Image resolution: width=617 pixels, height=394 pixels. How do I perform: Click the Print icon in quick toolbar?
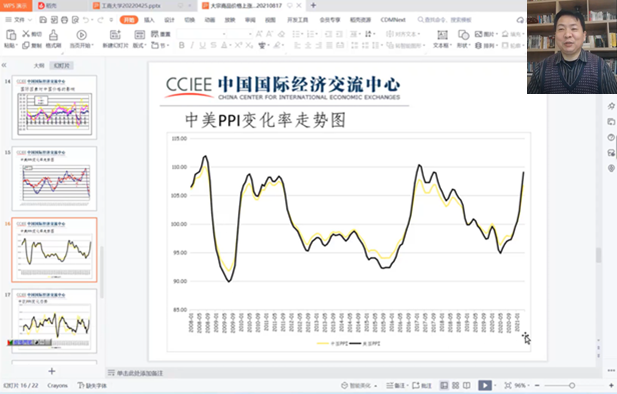tap(65, 20)
